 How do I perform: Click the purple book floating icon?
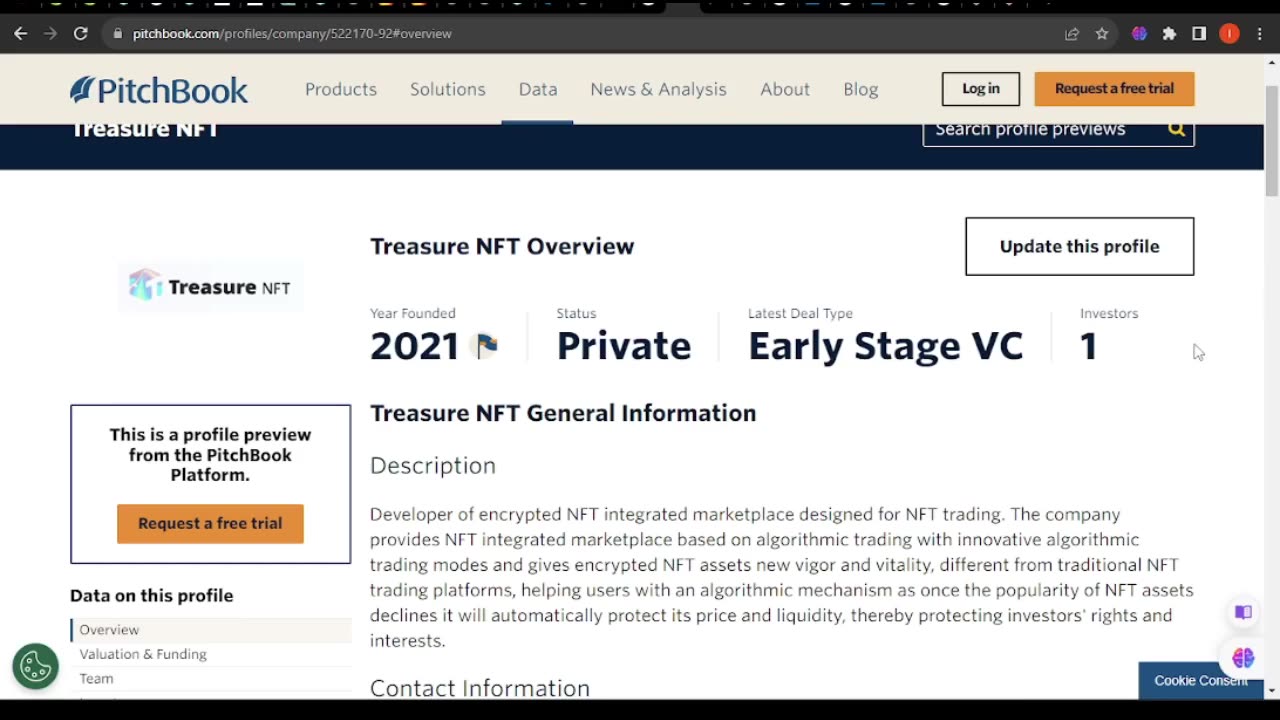pyautogui.click(x=1243, y=612)
